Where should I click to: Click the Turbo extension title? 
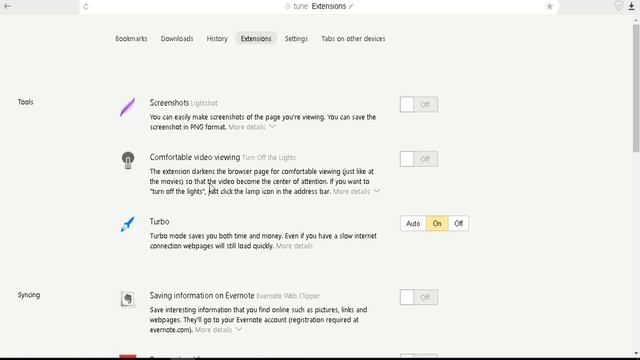point(159,222)
